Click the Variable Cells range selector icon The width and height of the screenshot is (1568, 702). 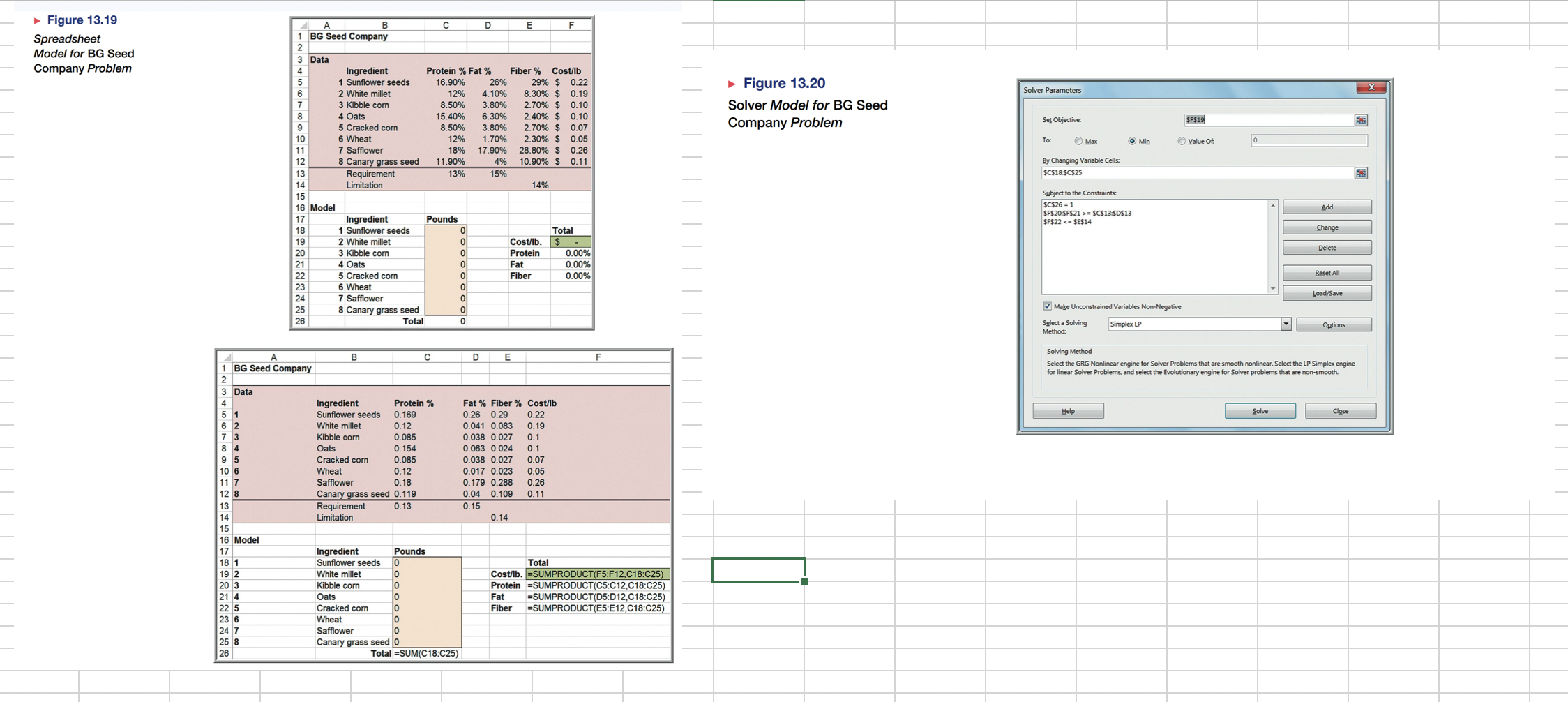coord(1362,174)
